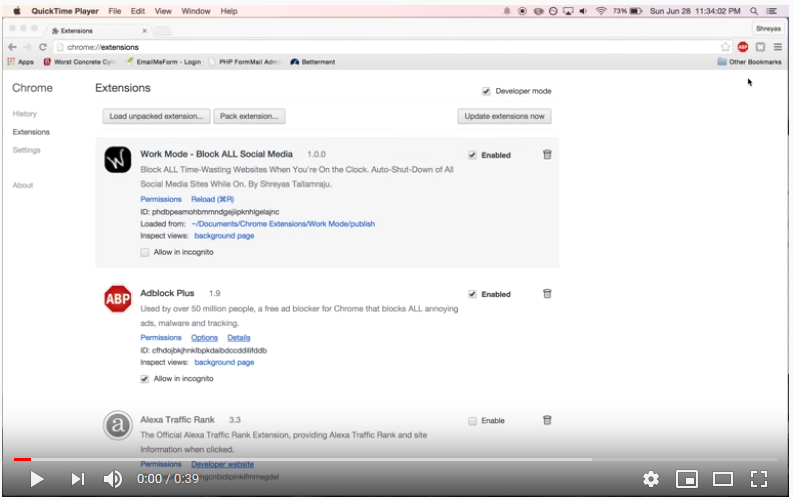Viewport: 793px width, 500px height.
Task: Bookmark this page with star
Action: pyautogui.click(x=725, y=47)
